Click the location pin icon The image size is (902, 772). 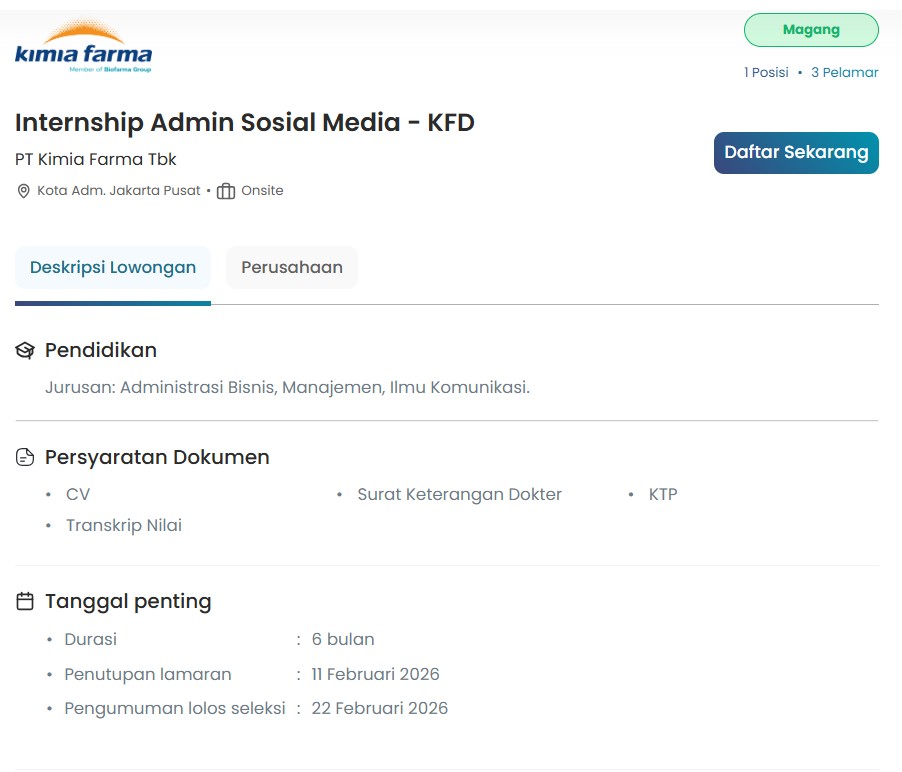coord(24,191)
